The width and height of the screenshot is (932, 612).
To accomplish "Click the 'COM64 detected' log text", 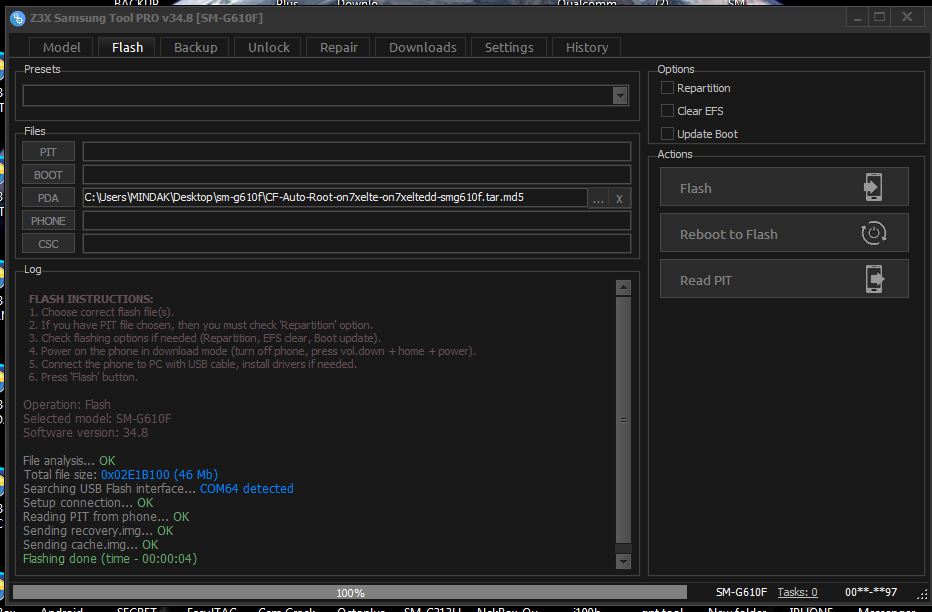I will pyautogui.click(x=247, y=488).
